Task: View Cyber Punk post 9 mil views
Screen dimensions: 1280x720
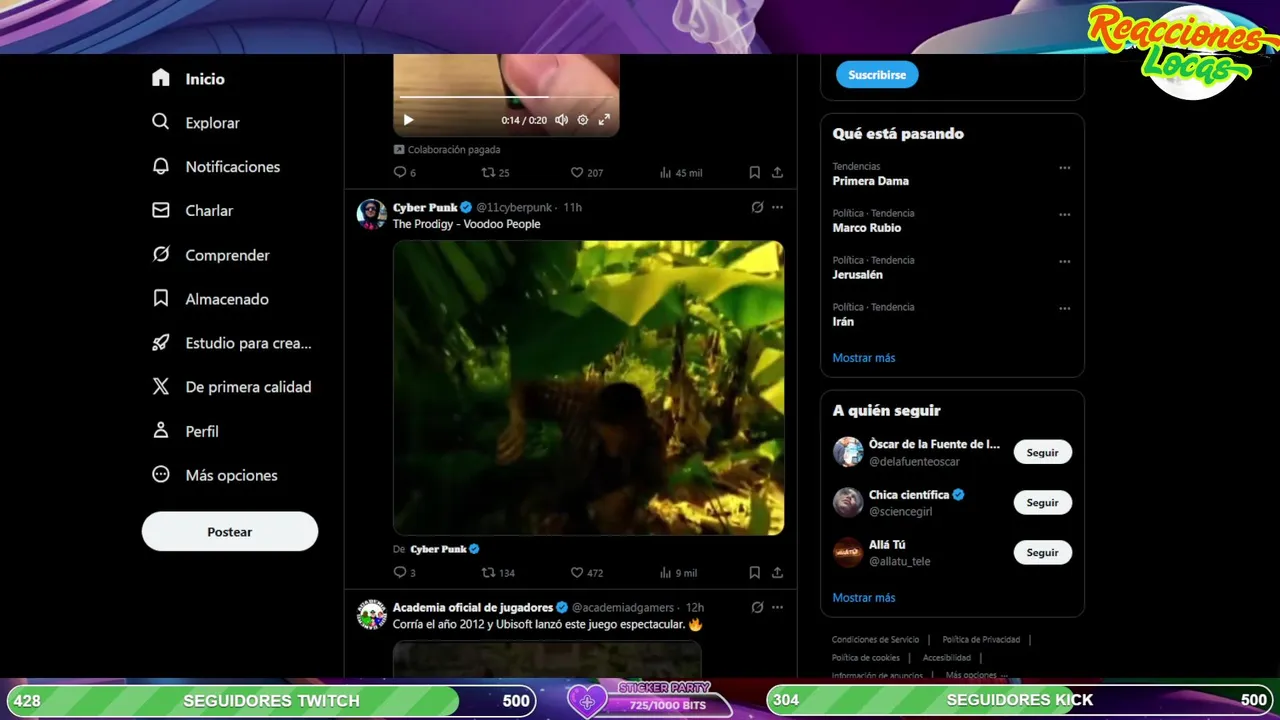Action: (x=678, y=572)
